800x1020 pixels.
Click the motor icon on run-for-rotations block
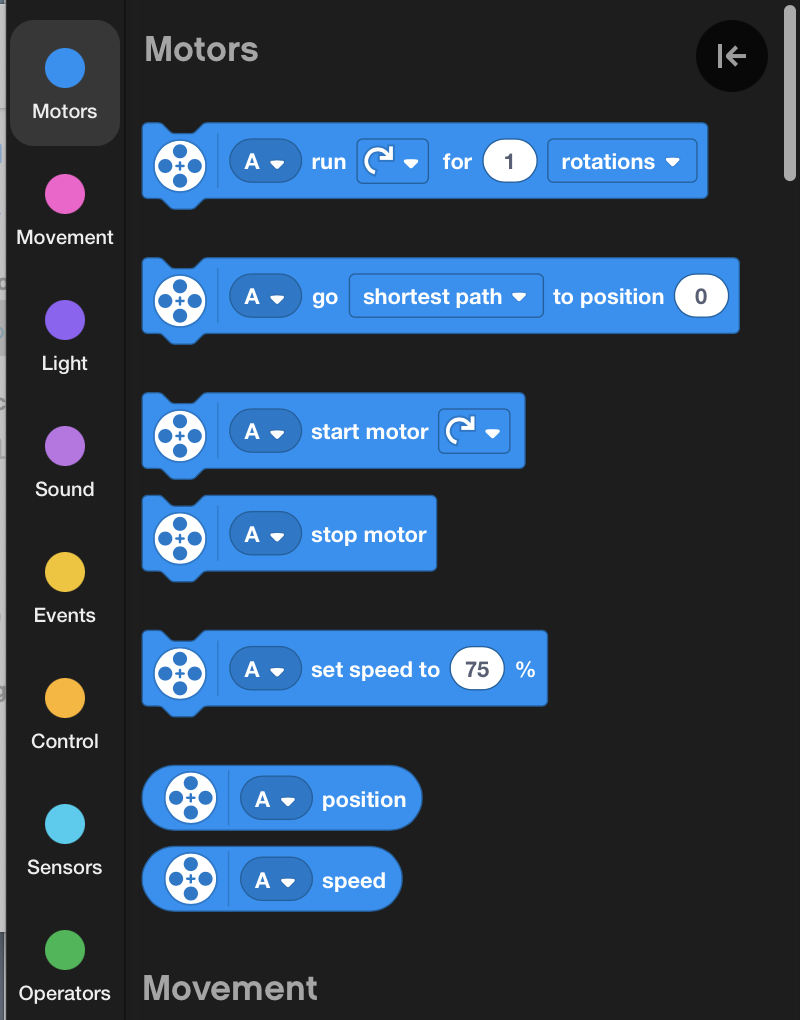pos(180,162)
